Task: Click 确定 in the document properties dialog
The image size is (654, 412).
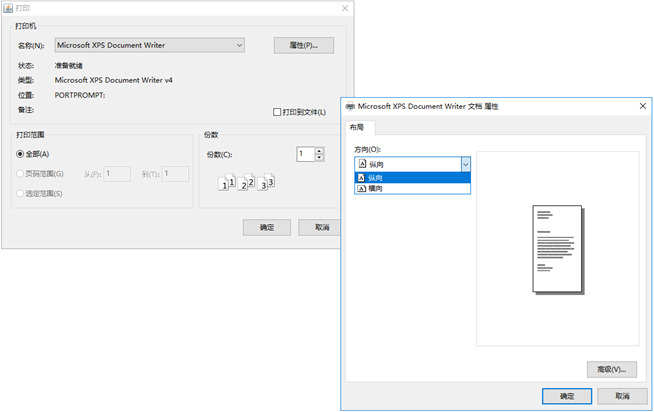Action: tap(567, 396)
